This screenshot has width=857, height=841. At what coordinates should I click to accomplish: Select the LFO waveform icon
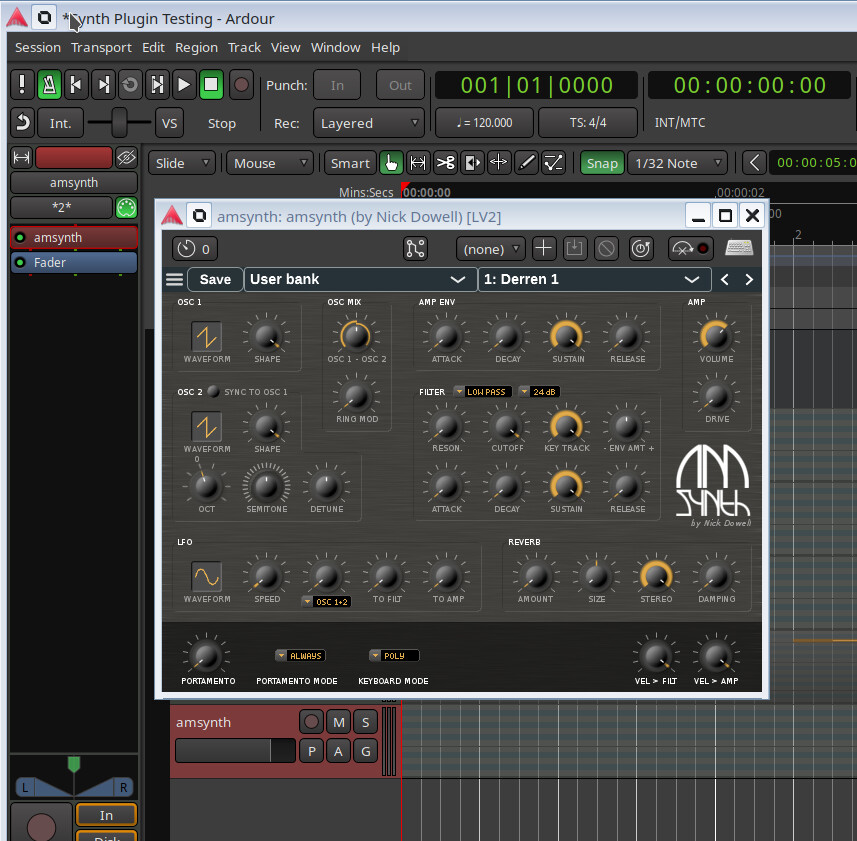click(207, 577)
